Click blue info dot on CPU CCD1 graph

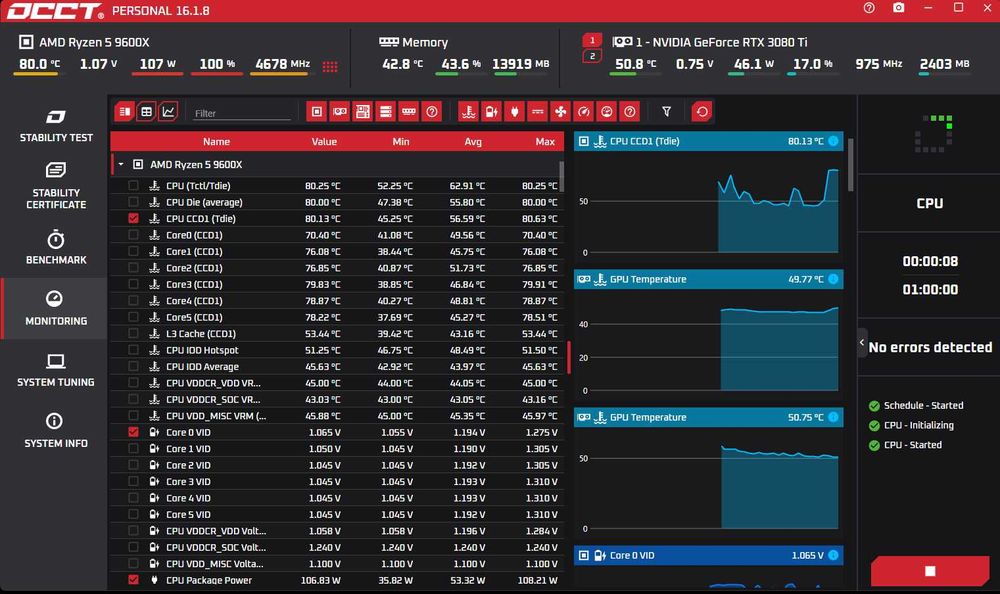coord(833,141)
